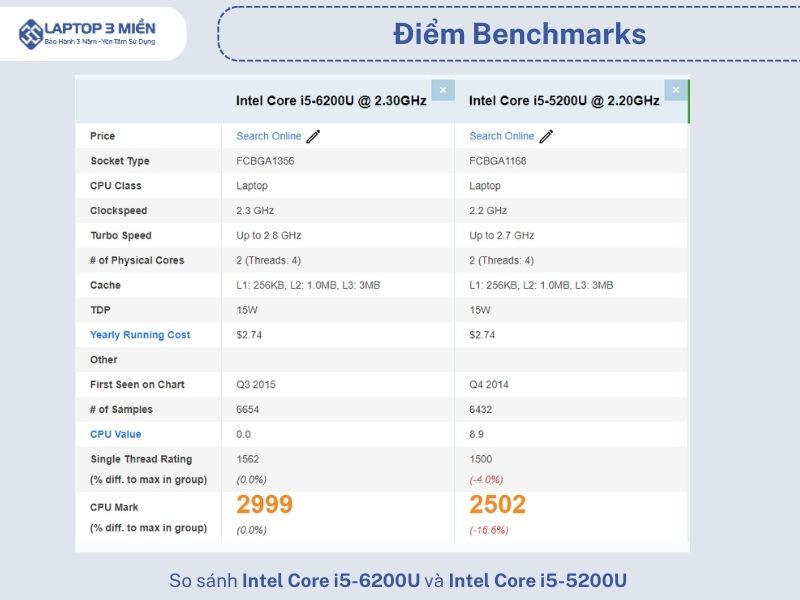Click the Price row label
Screen dimensions: 800x600
(x=103, y=136)
